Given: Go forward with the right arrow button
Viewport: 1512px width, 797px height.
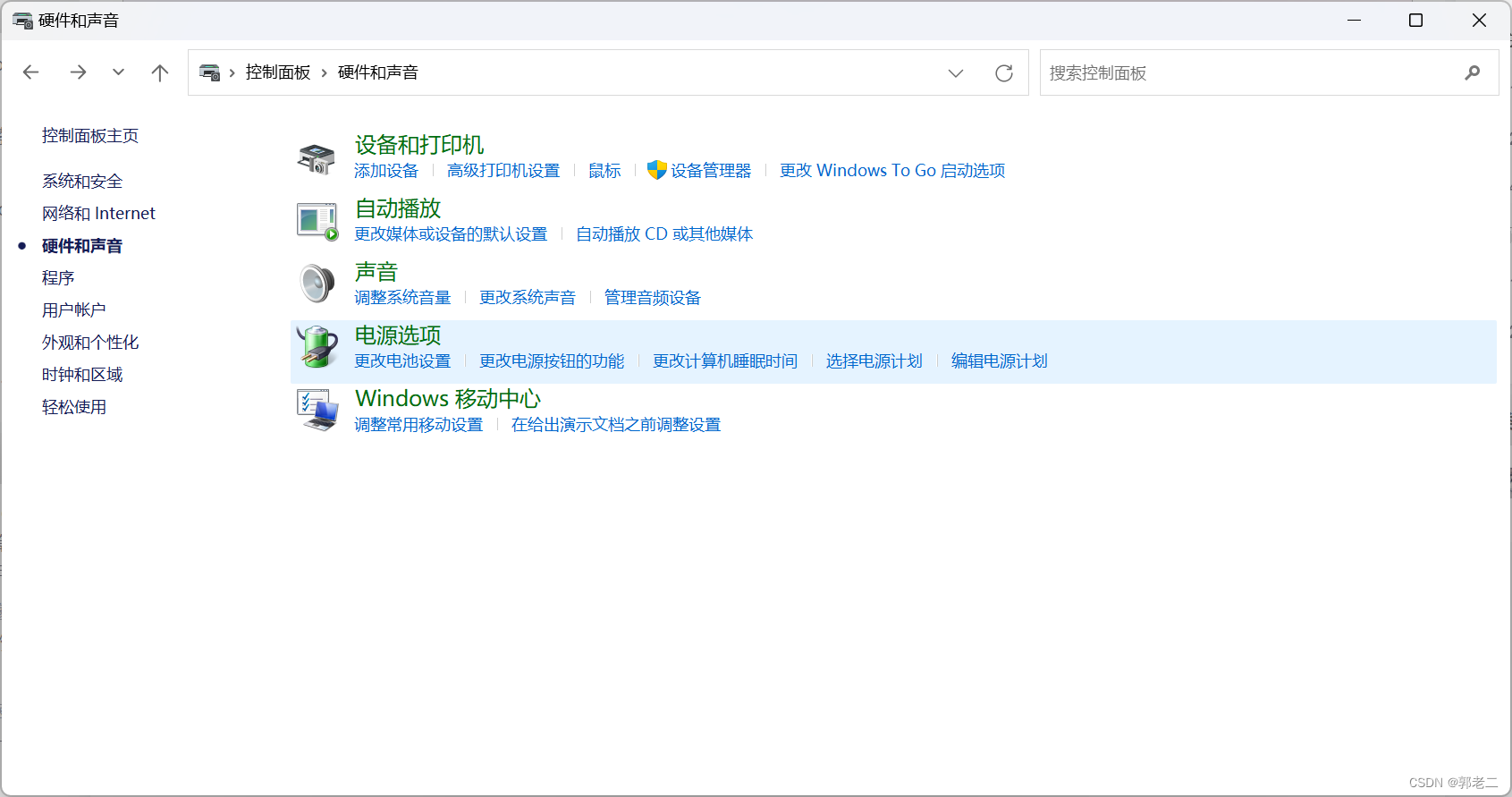Looking at the screenshot, I should pyautogui.click(x=78, y=72).
